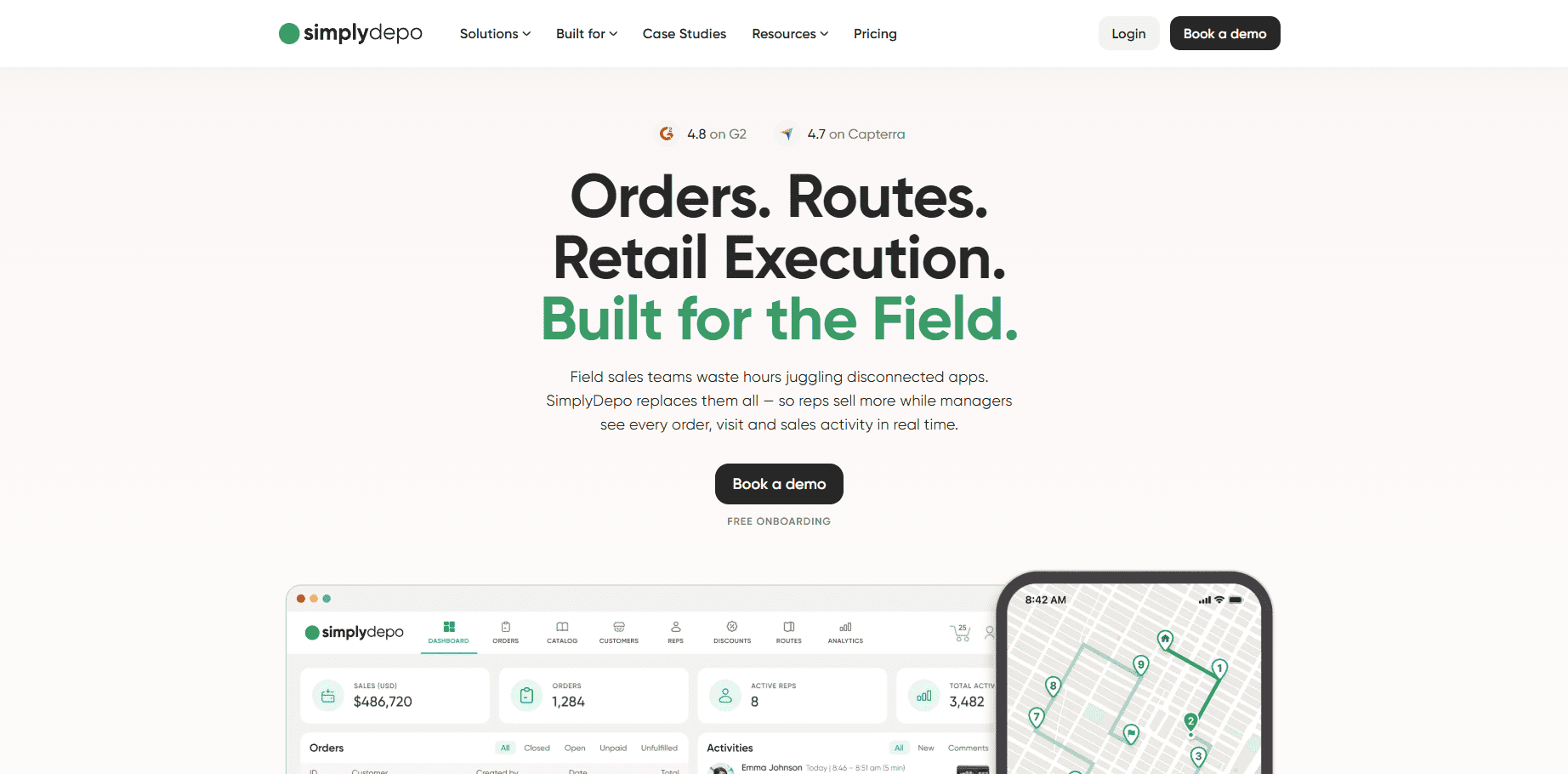The height and width of the screenshot is (774, 1568).
Task: Select the All filter in Activities panel
Action: coord(899,748)
